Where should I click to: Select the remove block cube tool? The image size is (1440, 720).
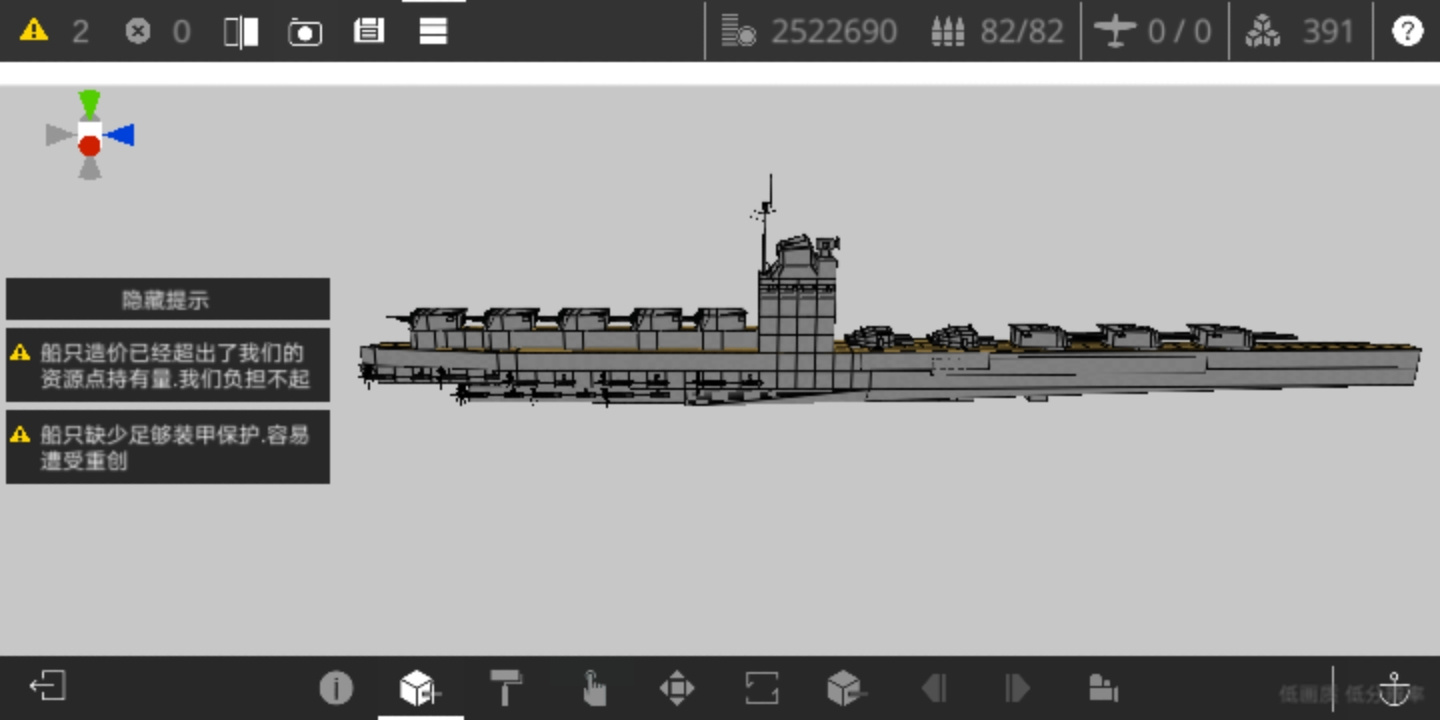[846, 688]
